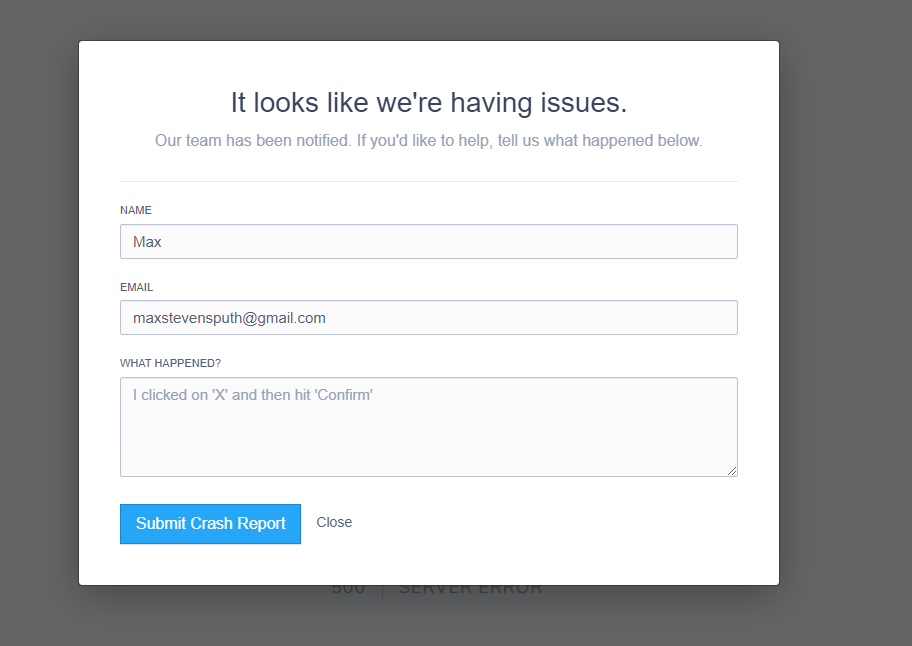The height and width of the screenshot is (646, 912).
Task: Click the WHAT HAPPENED? label
Action: (x=170, y=363)
